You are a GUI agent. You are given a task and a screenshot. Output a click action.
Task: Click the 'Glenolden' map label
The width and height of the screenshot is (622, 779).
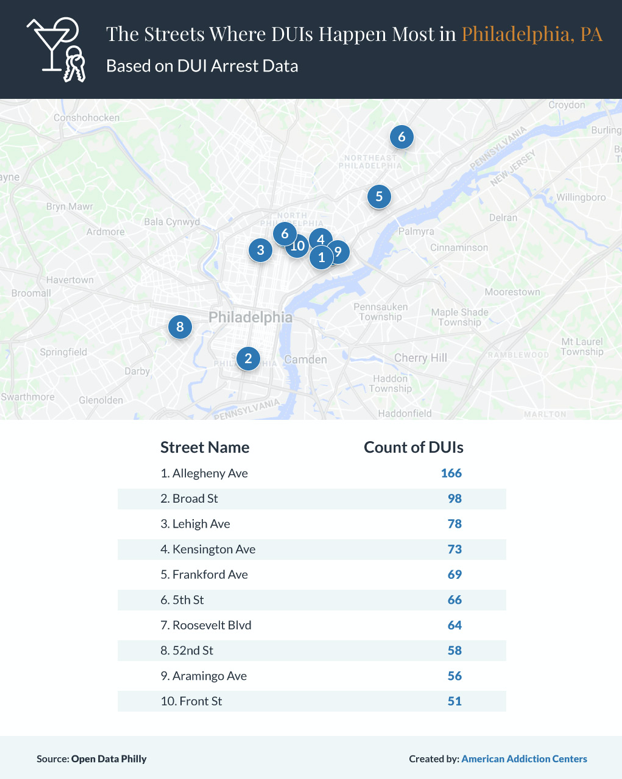pos(101,400)
